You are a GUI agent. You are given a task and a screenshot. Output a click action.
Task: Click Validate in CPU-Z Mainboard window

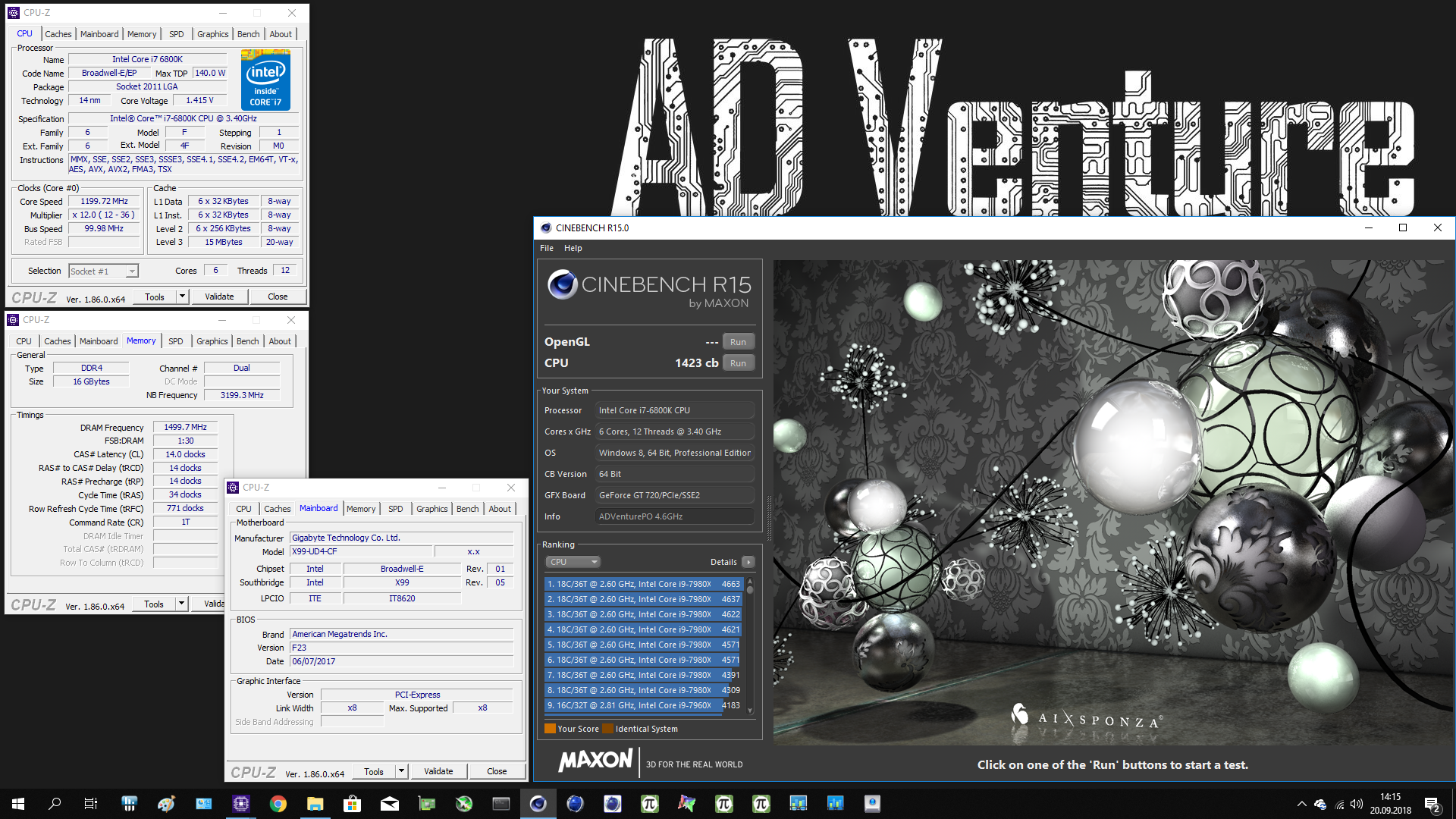tap(438, 771)
